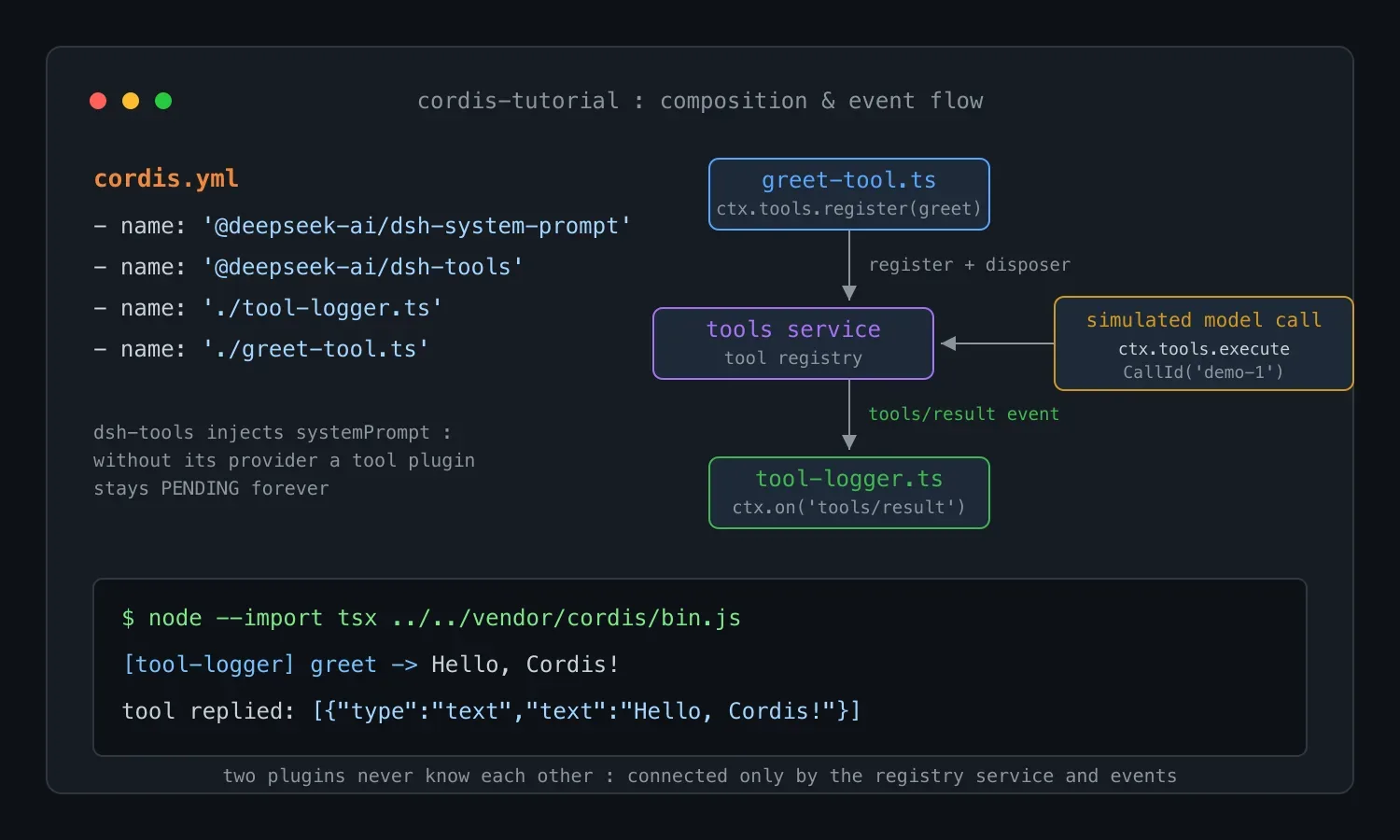Click the note line 'stays PENDING forever'
Viewport: 1400px width, 840px height.
(211, 488)
